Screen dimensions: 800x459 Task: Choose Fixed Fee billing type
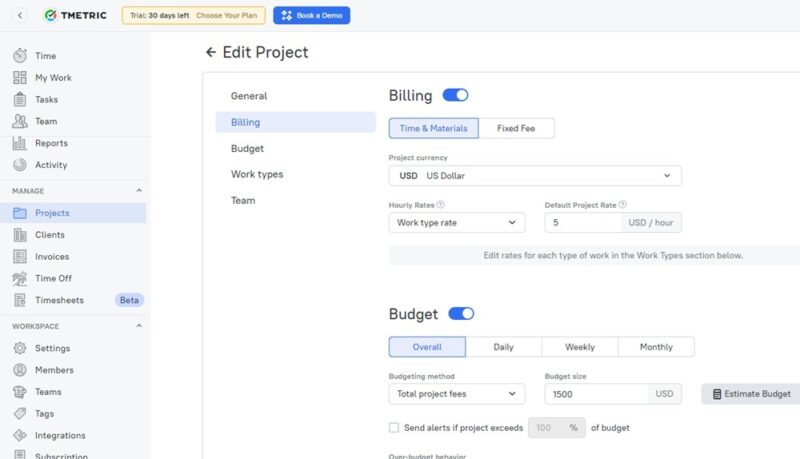pyautogui.click(x=516, y=128)
